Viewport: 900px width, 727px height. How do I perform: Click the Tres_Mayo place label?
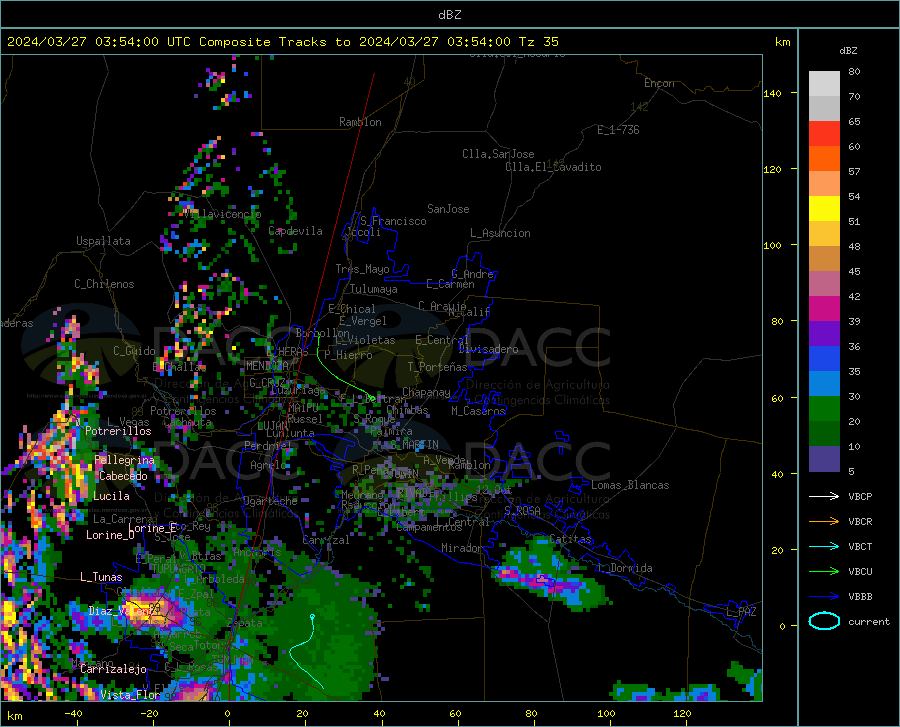tap(362, 269)
